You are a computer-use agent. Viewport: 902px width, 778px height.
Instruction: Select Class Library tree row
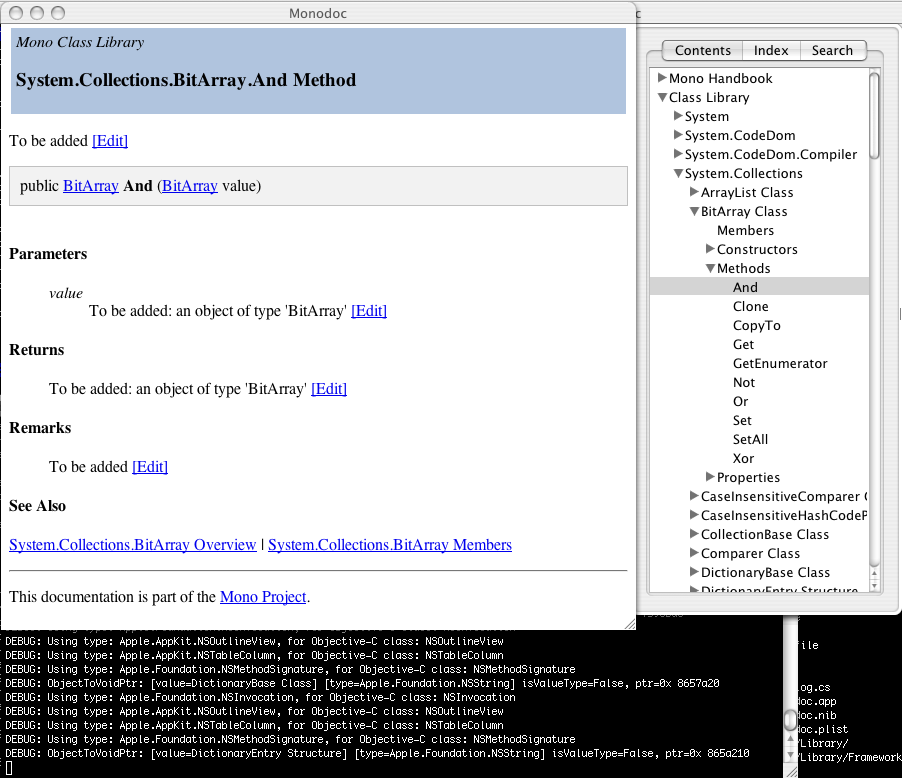(x=759, y=97)
